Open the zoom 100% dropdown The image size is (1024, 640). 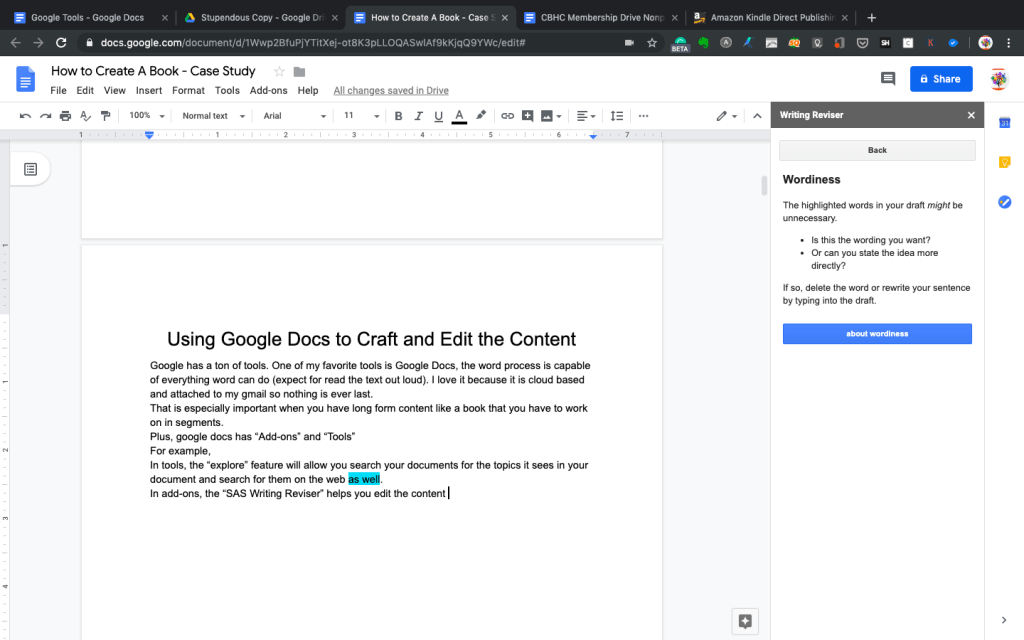click(145, 116)
